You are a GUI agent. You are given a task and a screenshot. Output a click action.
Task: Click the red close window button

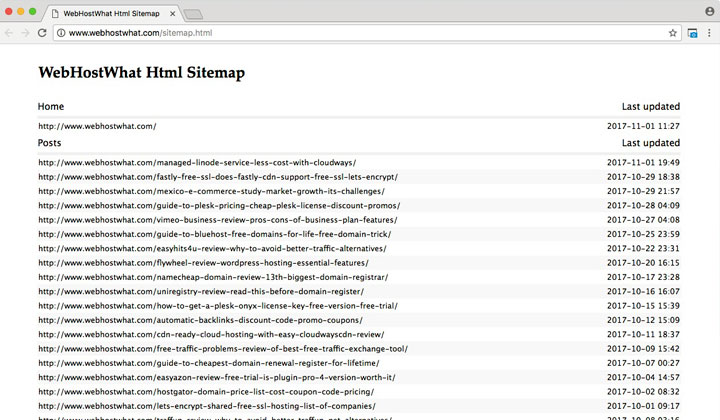pos(8,11)
